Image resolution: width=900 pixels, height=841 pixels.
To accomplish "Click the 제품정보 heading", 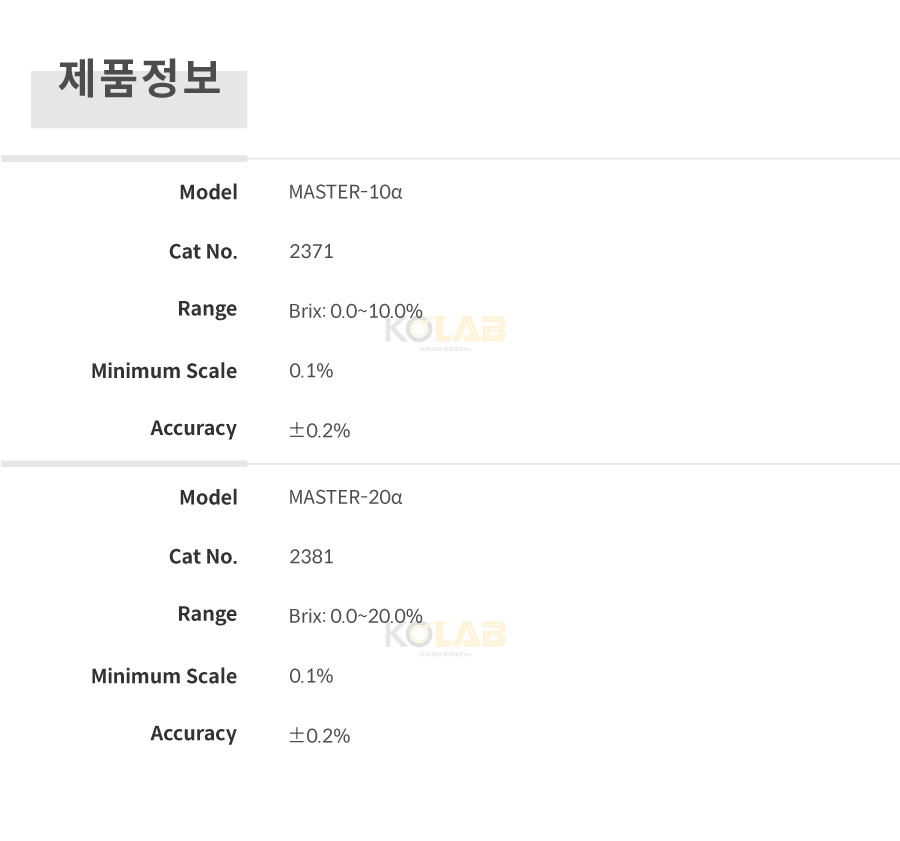I will [x=139, y=78].
